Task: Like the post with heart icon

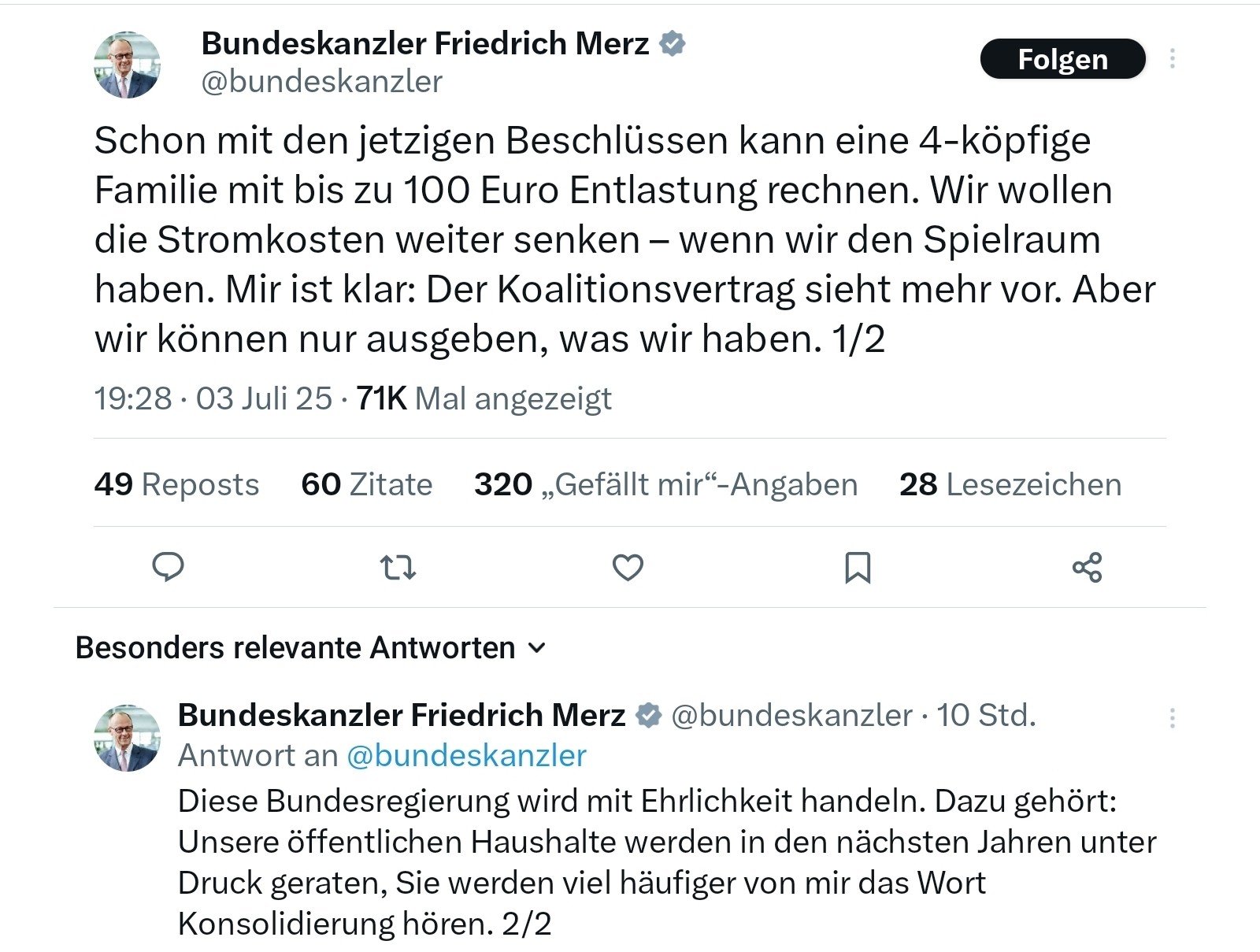Action: coord(628,567)
